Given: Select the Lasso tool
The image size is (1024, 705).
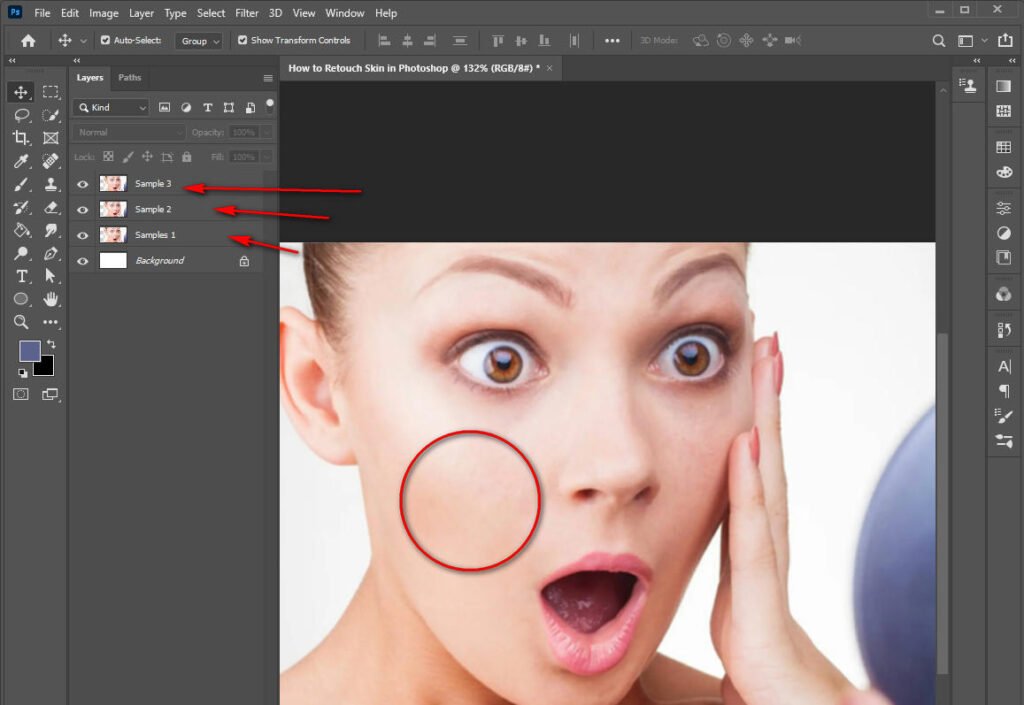Looking at the screenshot, I should [x=22, y=115].
